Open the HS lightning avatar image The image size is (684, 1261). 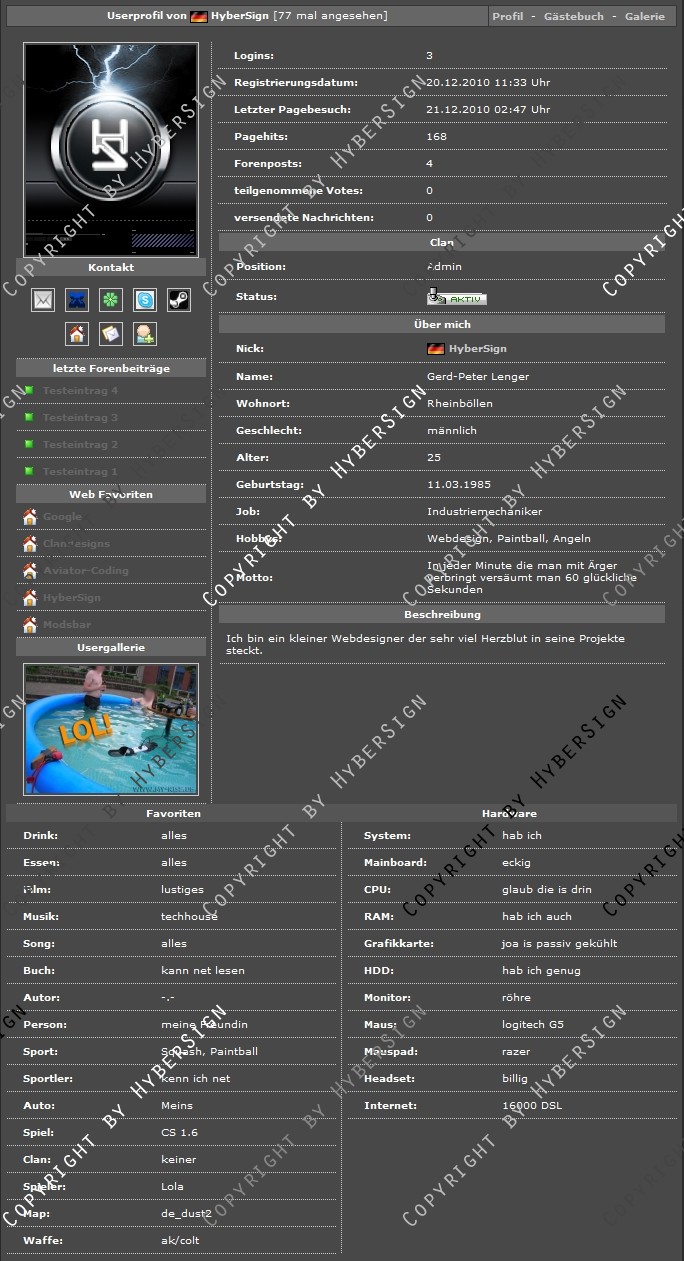tap(111, 150)
